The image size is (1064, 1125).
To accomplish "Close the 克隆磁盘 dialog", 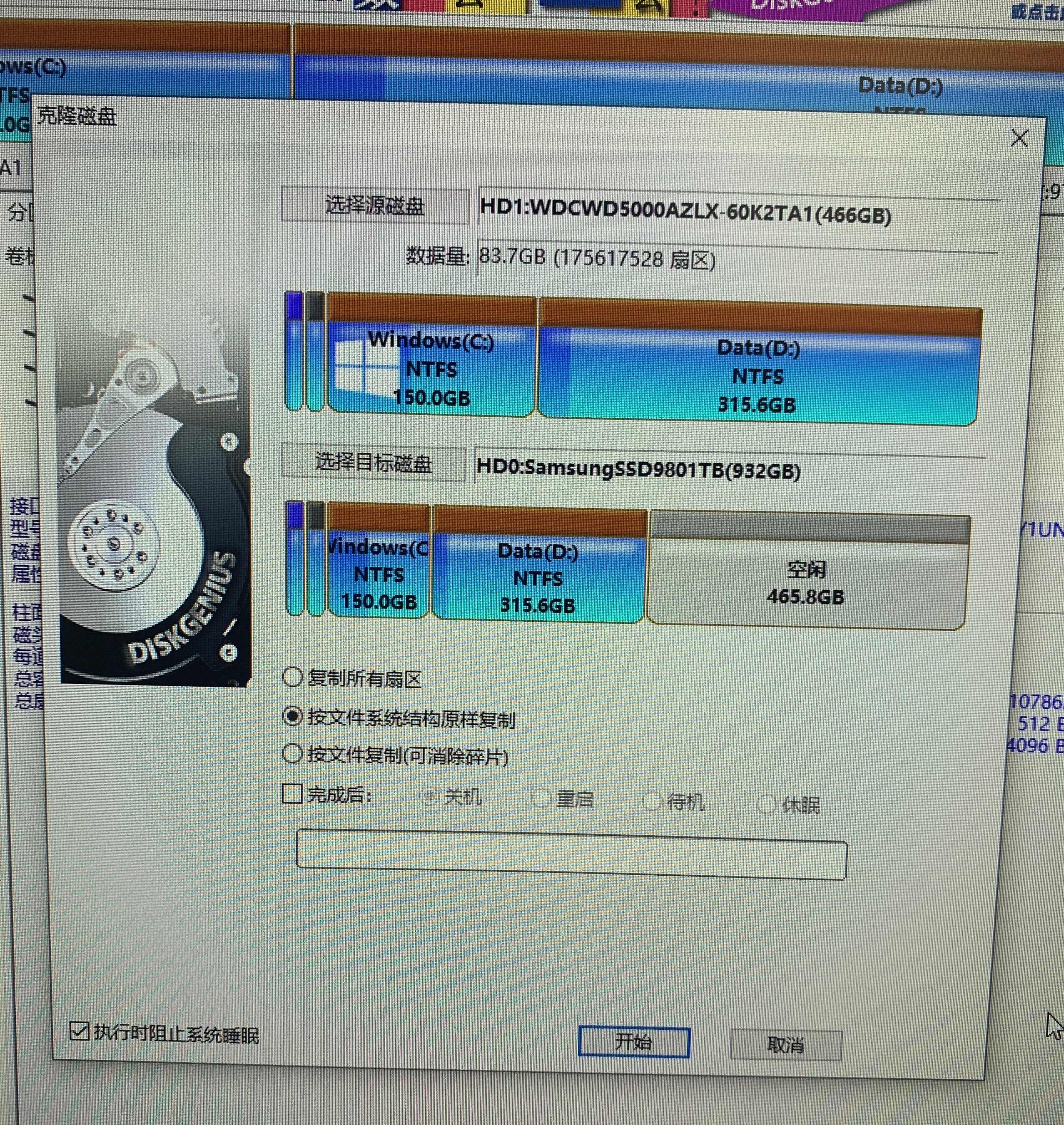I will coord(1019,138).
